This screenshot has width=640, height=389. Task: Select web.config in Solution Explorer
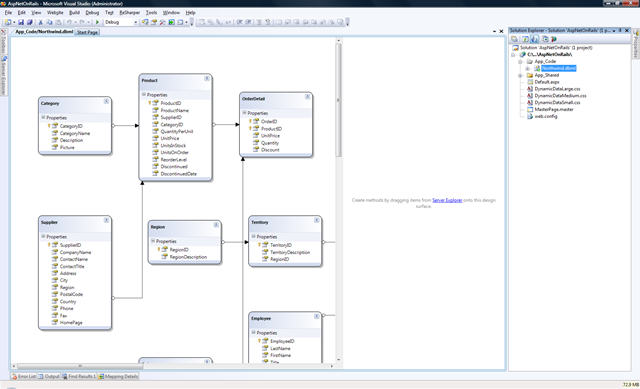(546, 116)
